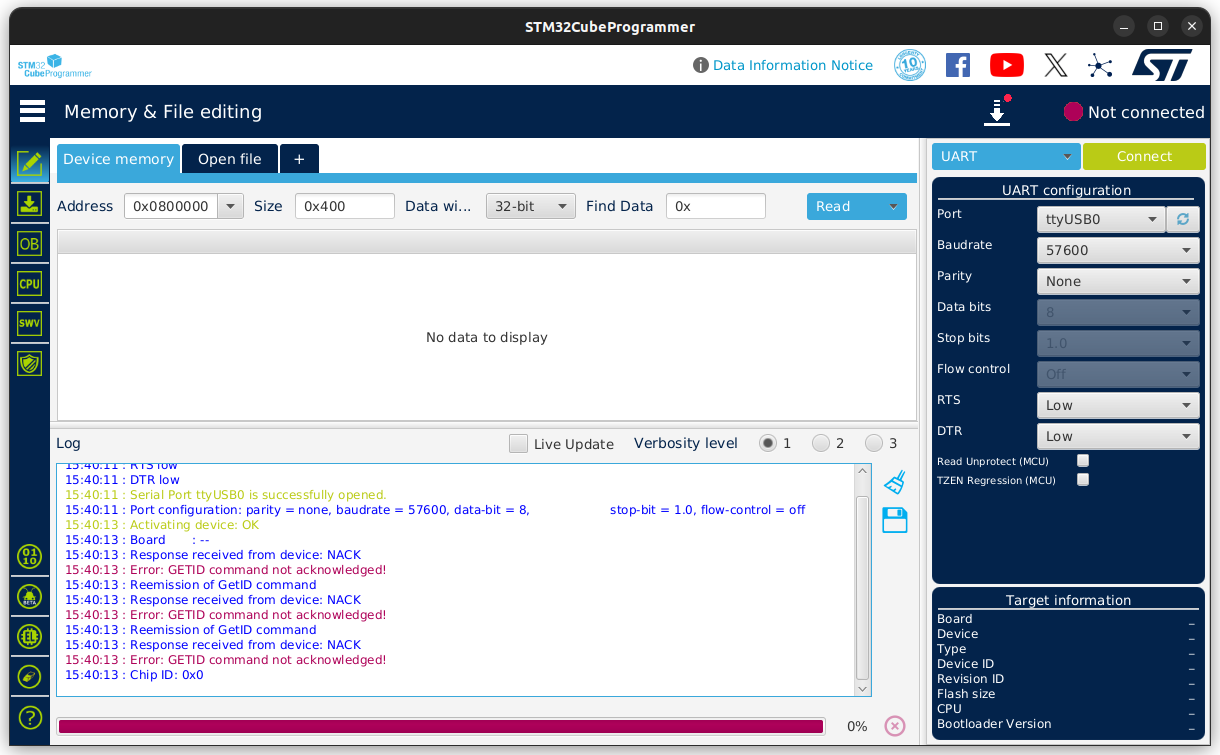Click 'Serial Port ttyUSB0 is successfully opened' line

[226, 495]
